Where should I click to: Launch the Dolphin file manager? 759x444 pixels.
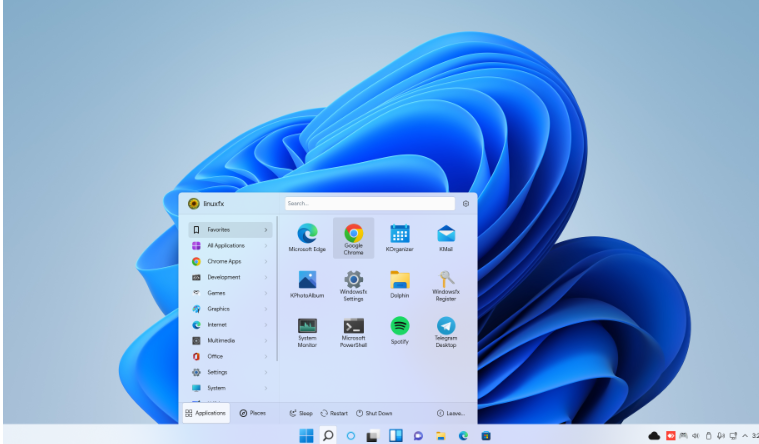point(399,284)
